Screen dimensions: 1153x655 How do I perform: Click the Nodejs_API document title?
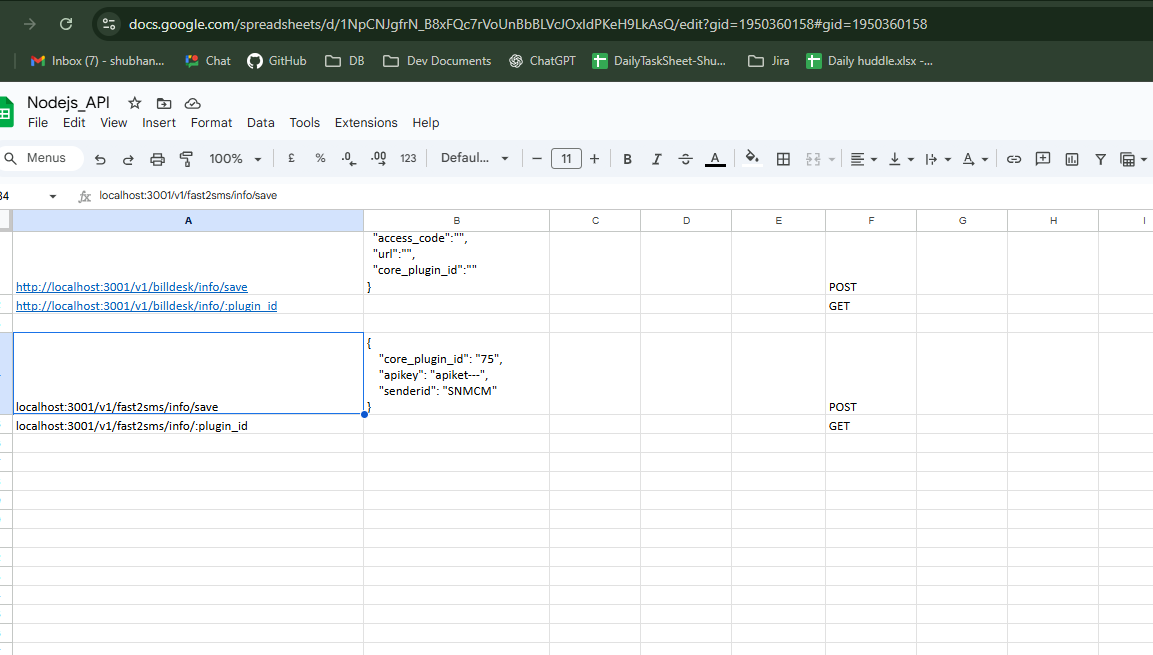click(x=68, y=102)
